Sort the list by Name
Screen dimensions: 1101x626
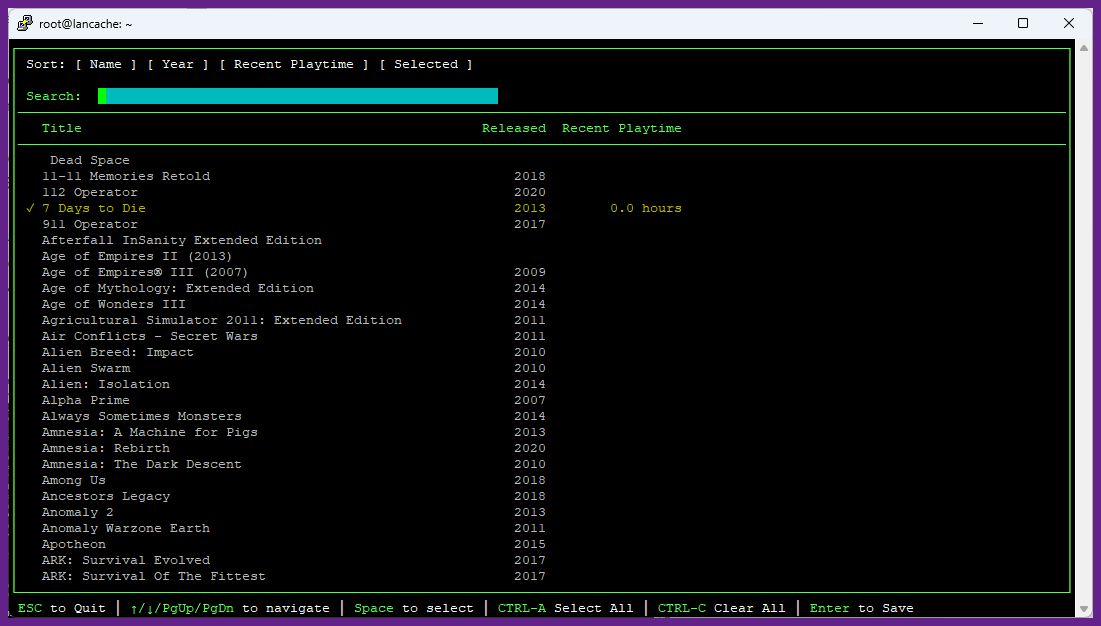[105, 65]
